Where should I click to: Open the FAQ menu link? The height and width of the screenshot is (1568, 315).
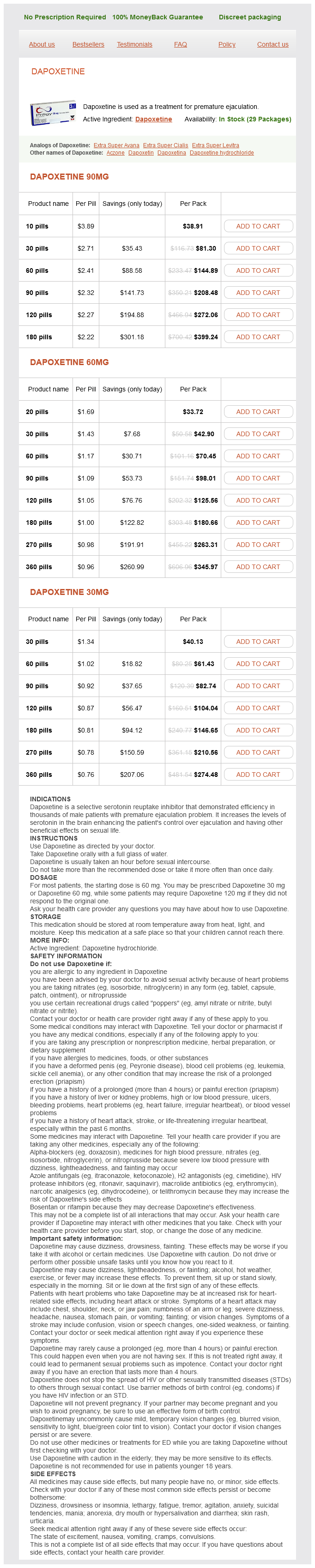pos(180,44)
